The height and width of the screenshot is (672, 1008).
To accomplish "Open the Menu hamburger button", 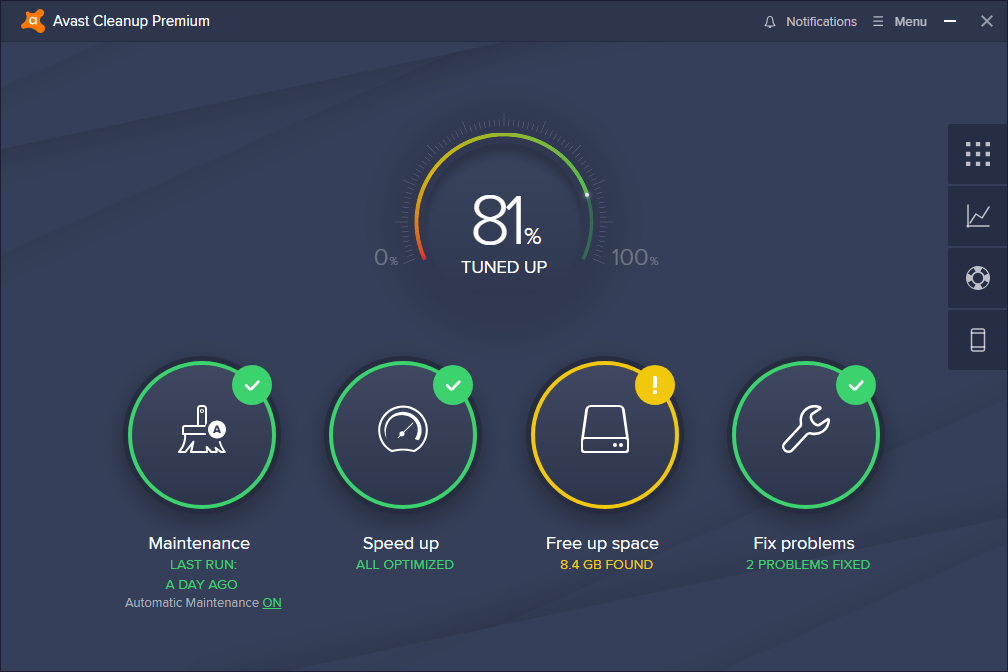I will (x=900, y=21).
